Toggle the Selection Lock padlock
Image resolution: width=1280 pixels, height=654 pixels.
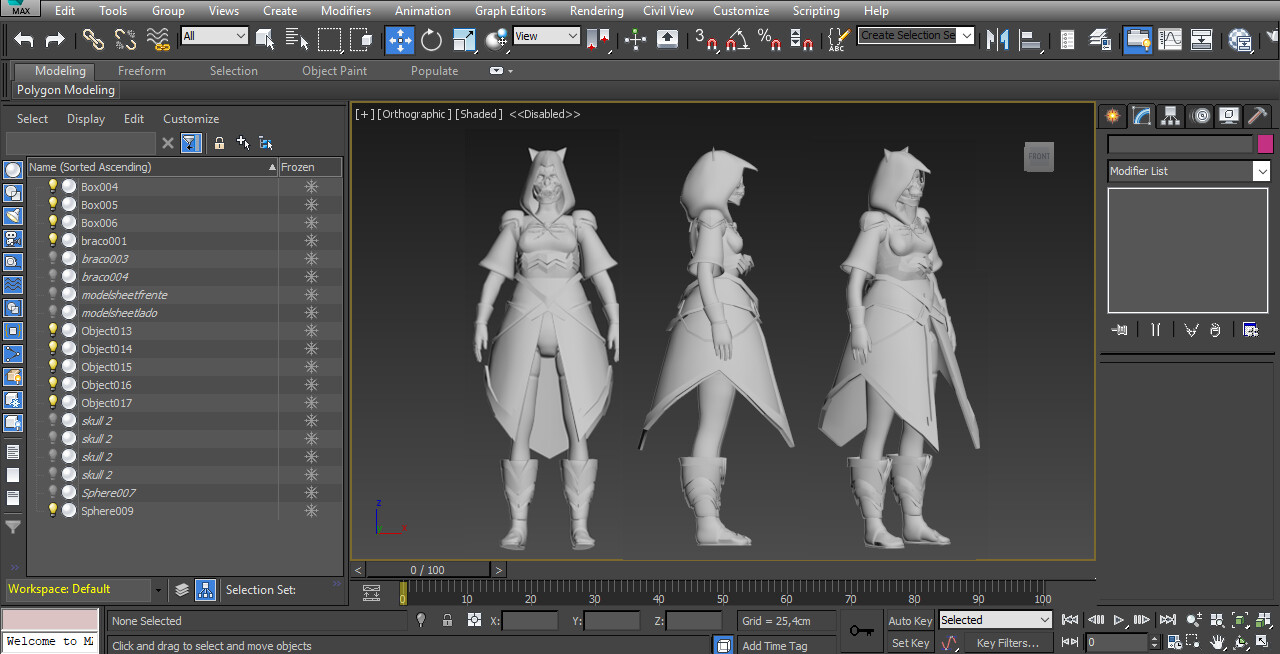(448, 620)
